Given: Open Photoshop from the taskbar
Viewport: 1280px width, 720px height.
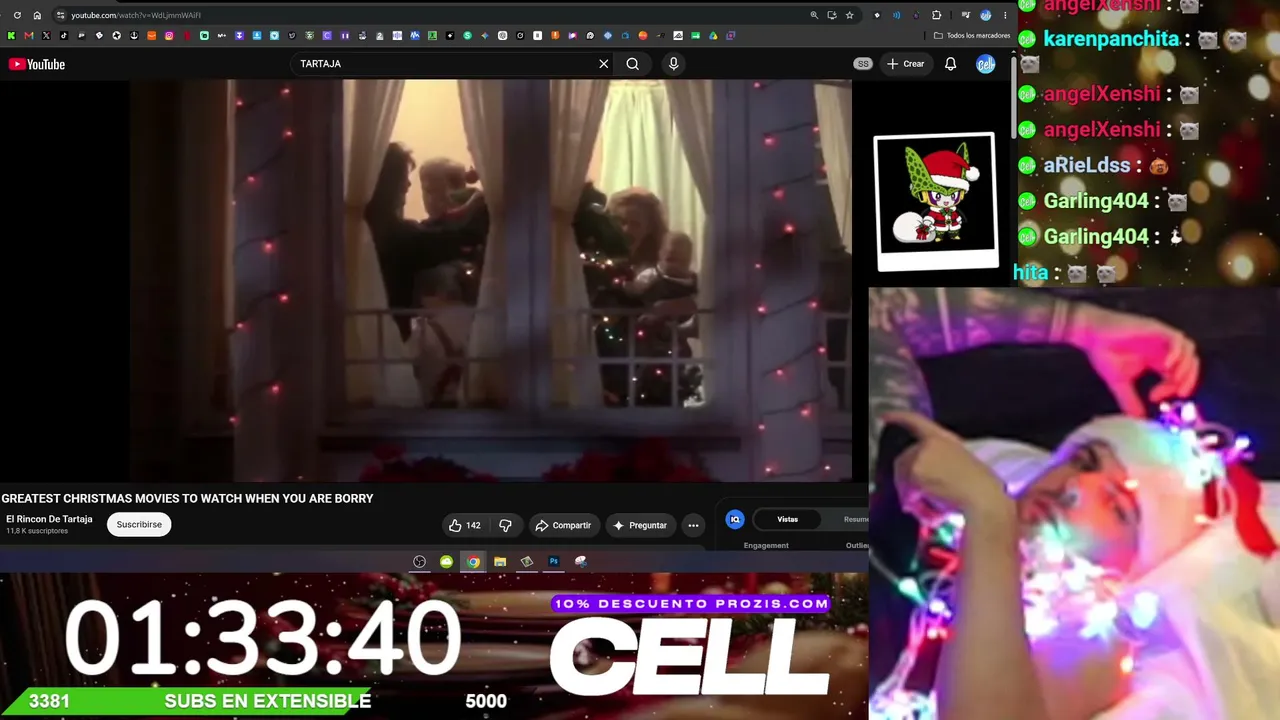Looking at the screenshot, I should click(x=554, y=562).
